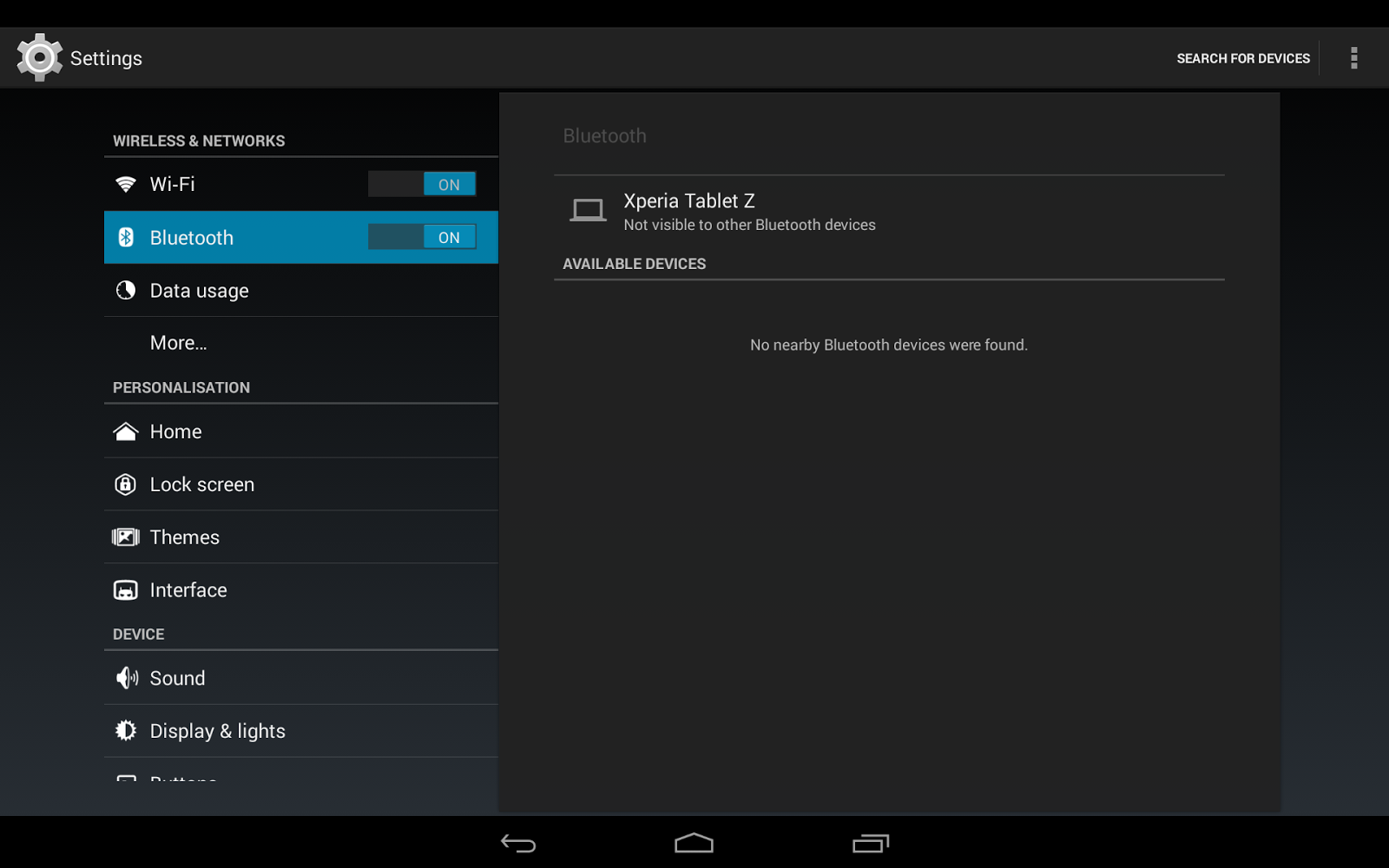Viewport: 1389px width, 868px height.
Task: Click the Display & lights brightness icon
Action: pos(126,731)
